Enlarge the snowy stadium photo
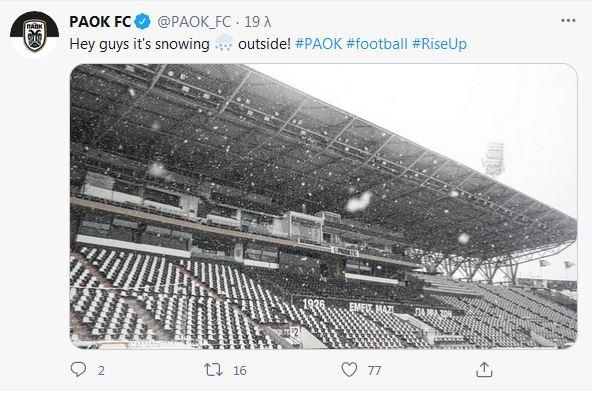The height and width of the screenshot is (396, 592). click(324, 206)
